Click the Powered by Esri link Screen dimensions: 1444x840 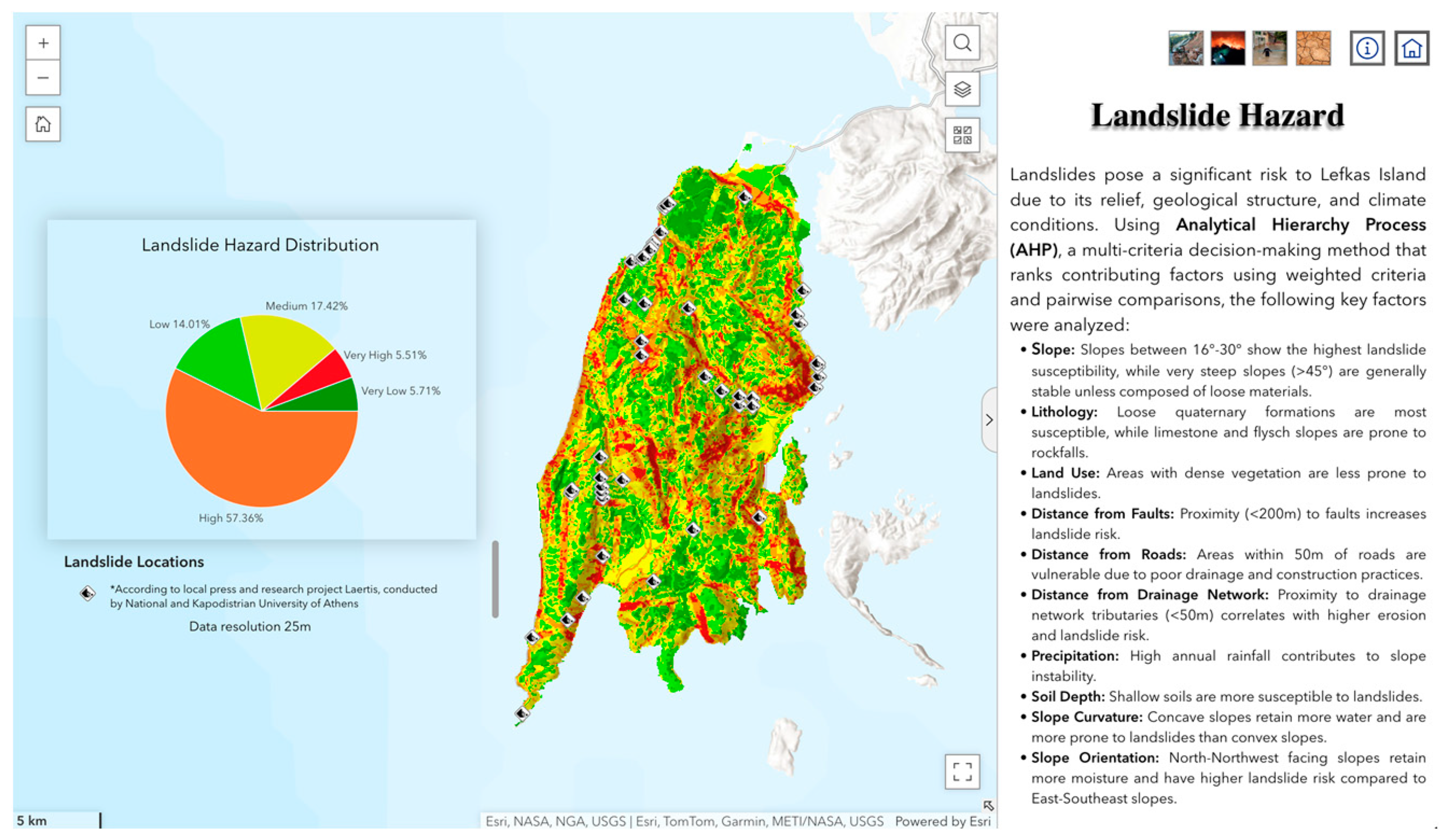pyautogui.click(x=943, y=821)
